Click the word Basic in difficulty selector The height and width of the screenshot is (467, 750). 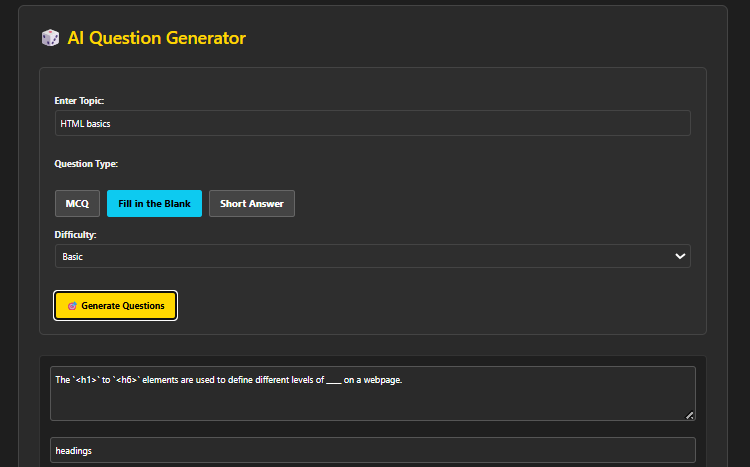(x=73, y=256)
